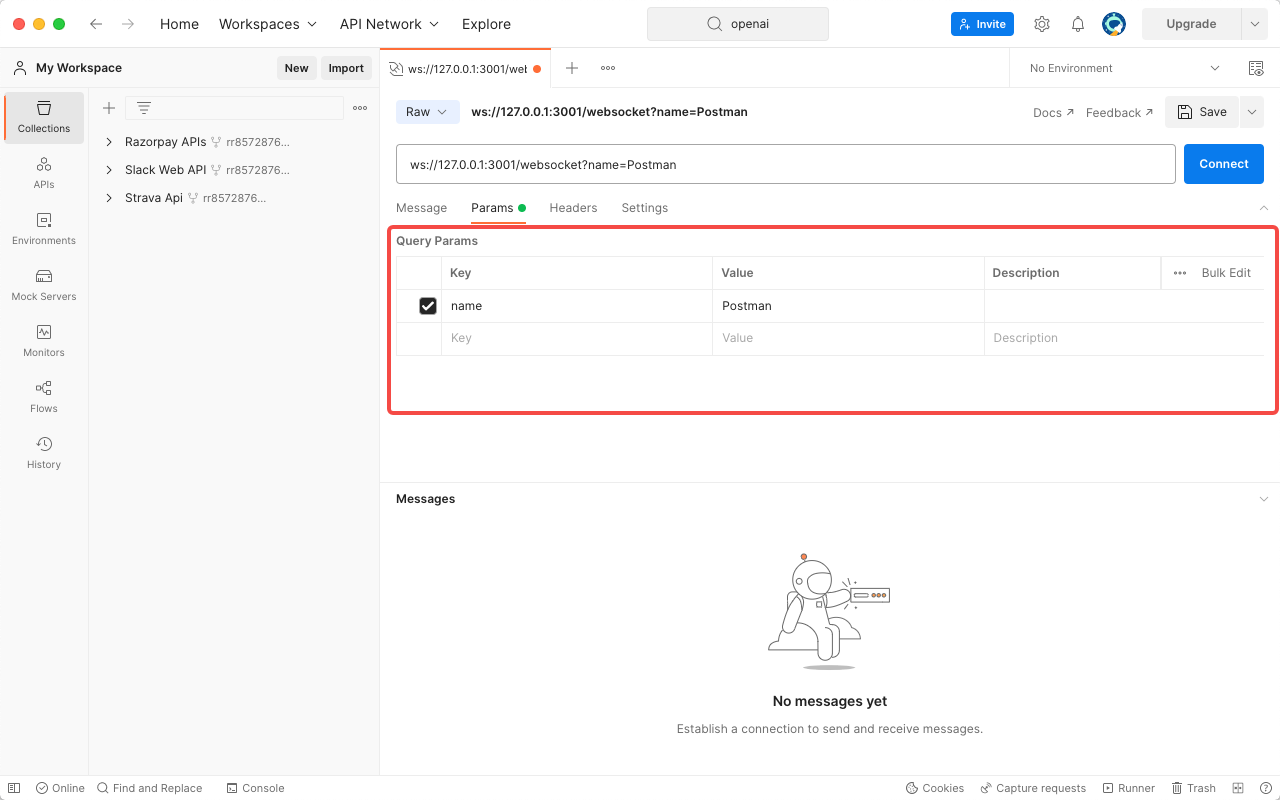Expand the Razorpay APIs collection

click(x=110, y=142)
